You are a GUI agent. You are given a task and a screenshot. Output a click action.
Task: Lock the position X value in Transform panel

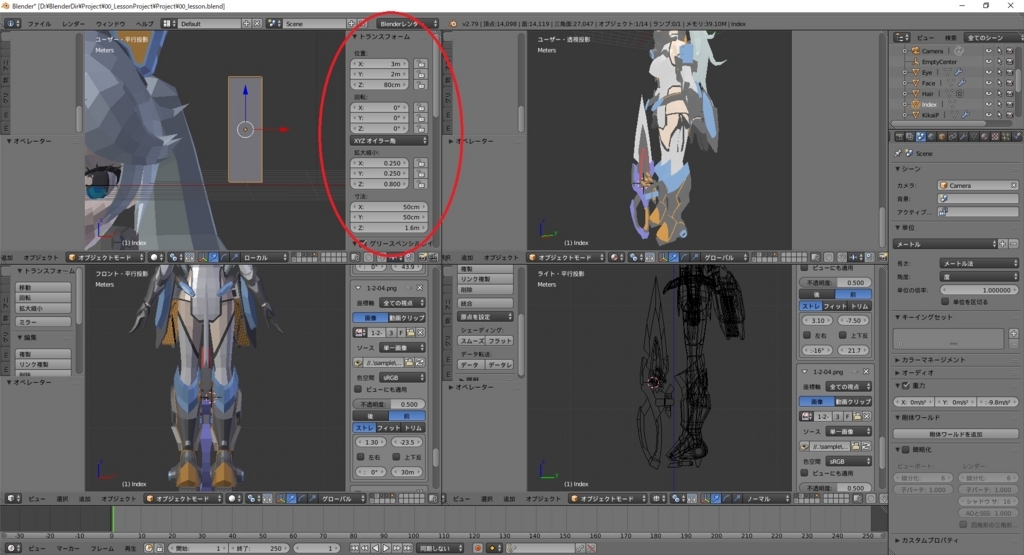coord(421,64)
